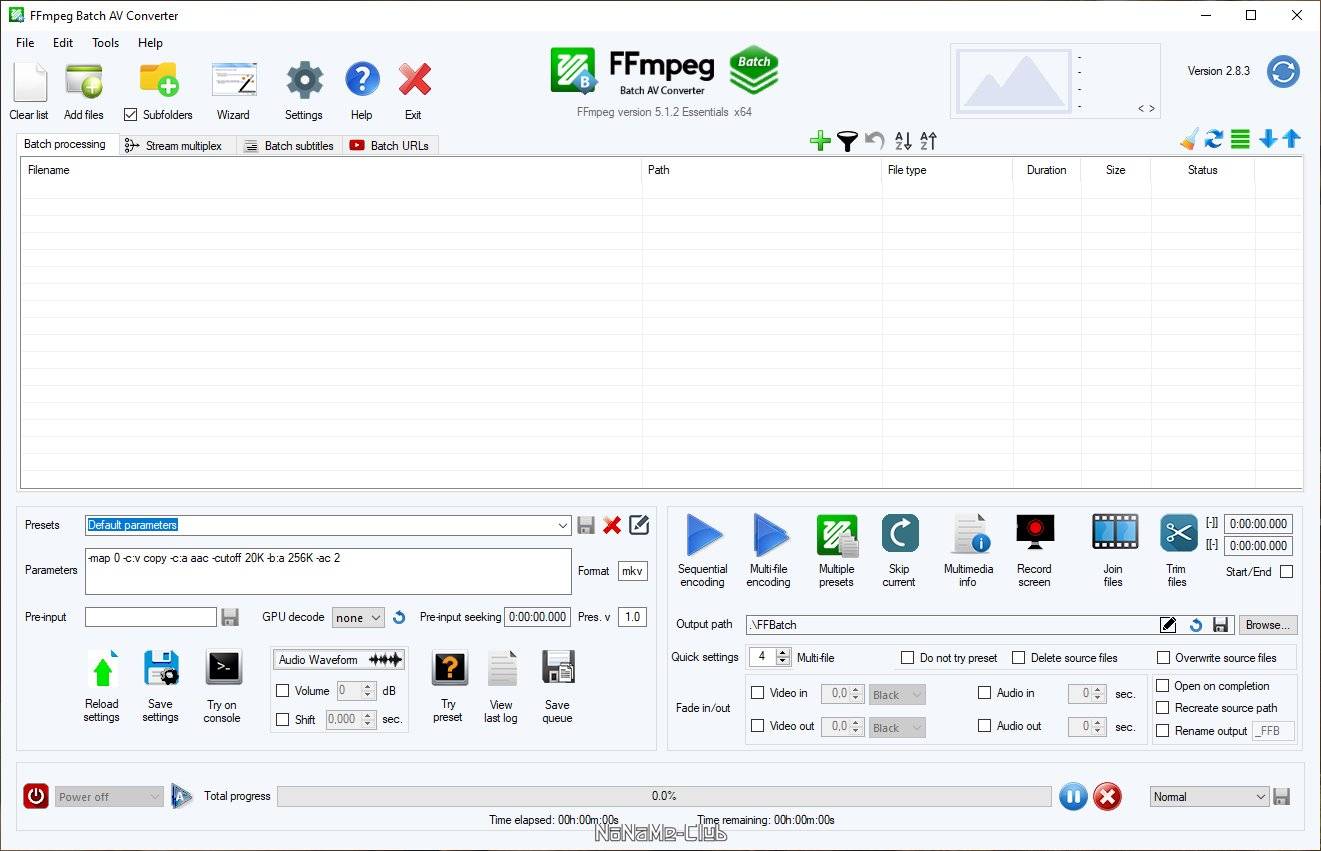Image resolution: width=1321 pixels, height=851 pixels.
Task: Open Multimedia info
Action: tap(969, 534)
